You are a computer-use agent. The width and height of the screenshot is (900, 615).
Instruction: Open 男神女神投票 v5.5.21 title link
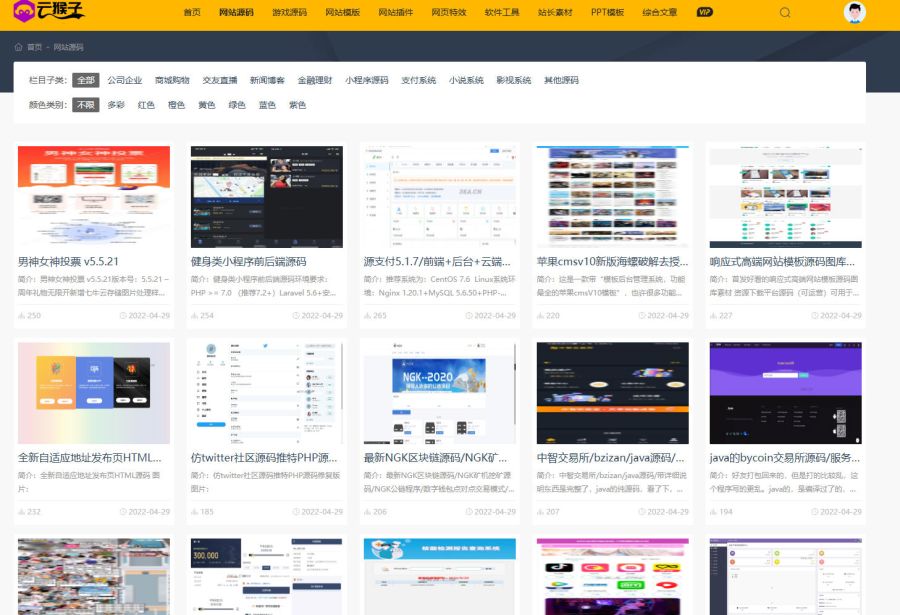(68, 262)
